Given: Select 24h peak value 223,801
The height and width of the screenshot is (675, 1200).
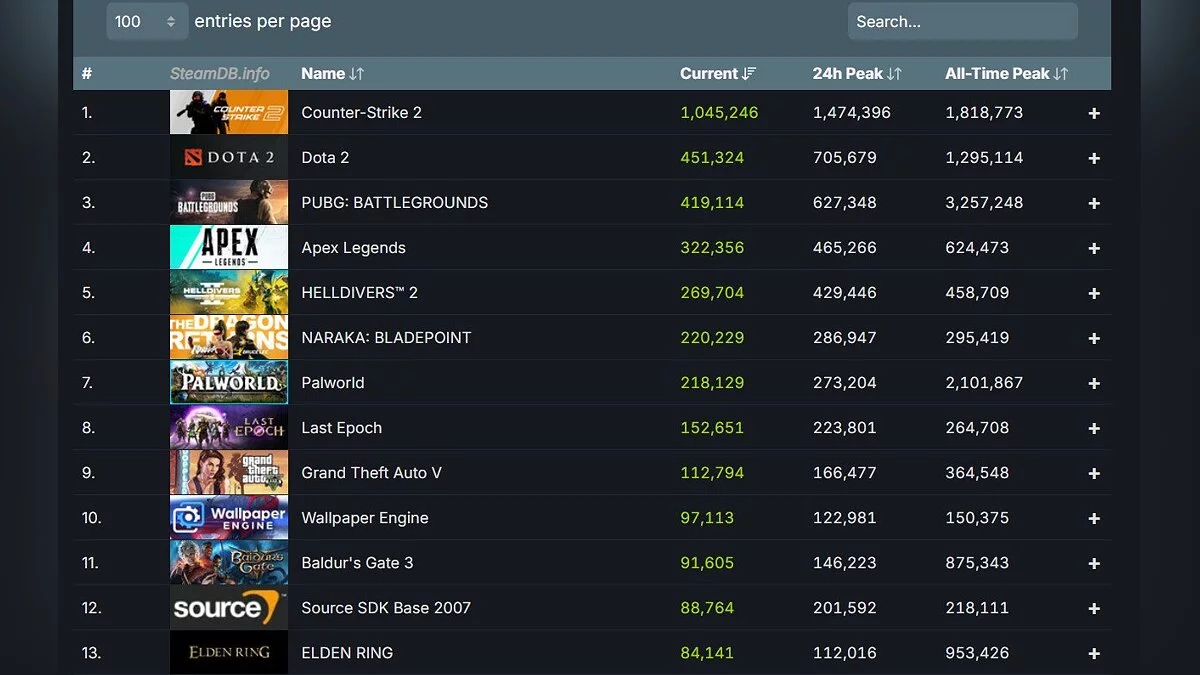Looking at the screenshot, I should pyautogui.click(x=844, y=427).
